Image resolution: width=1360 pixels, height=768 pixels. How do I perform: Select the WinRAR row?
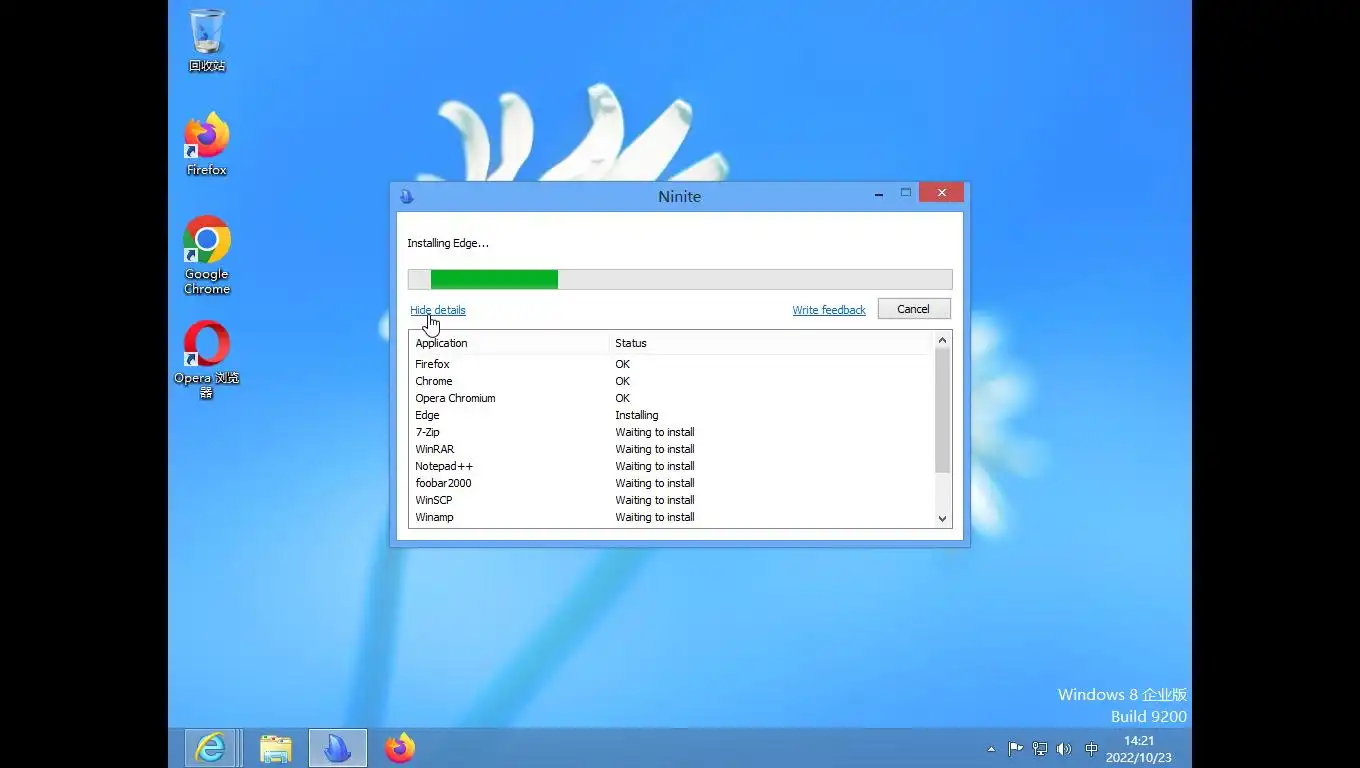(671, 449)
